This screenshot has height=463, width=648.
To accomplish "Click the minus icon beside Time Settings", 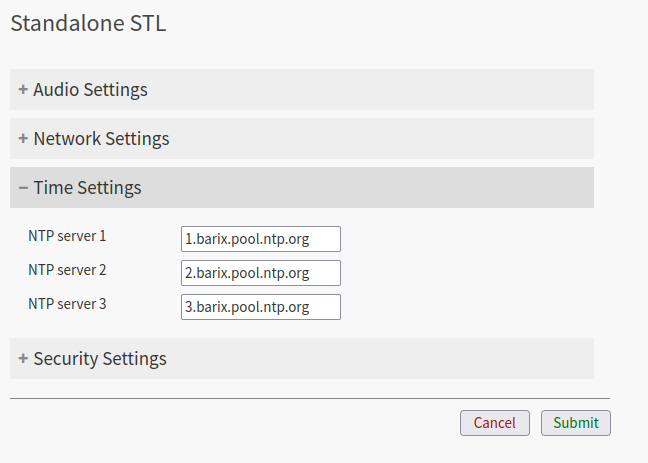I will pos(23,187).
